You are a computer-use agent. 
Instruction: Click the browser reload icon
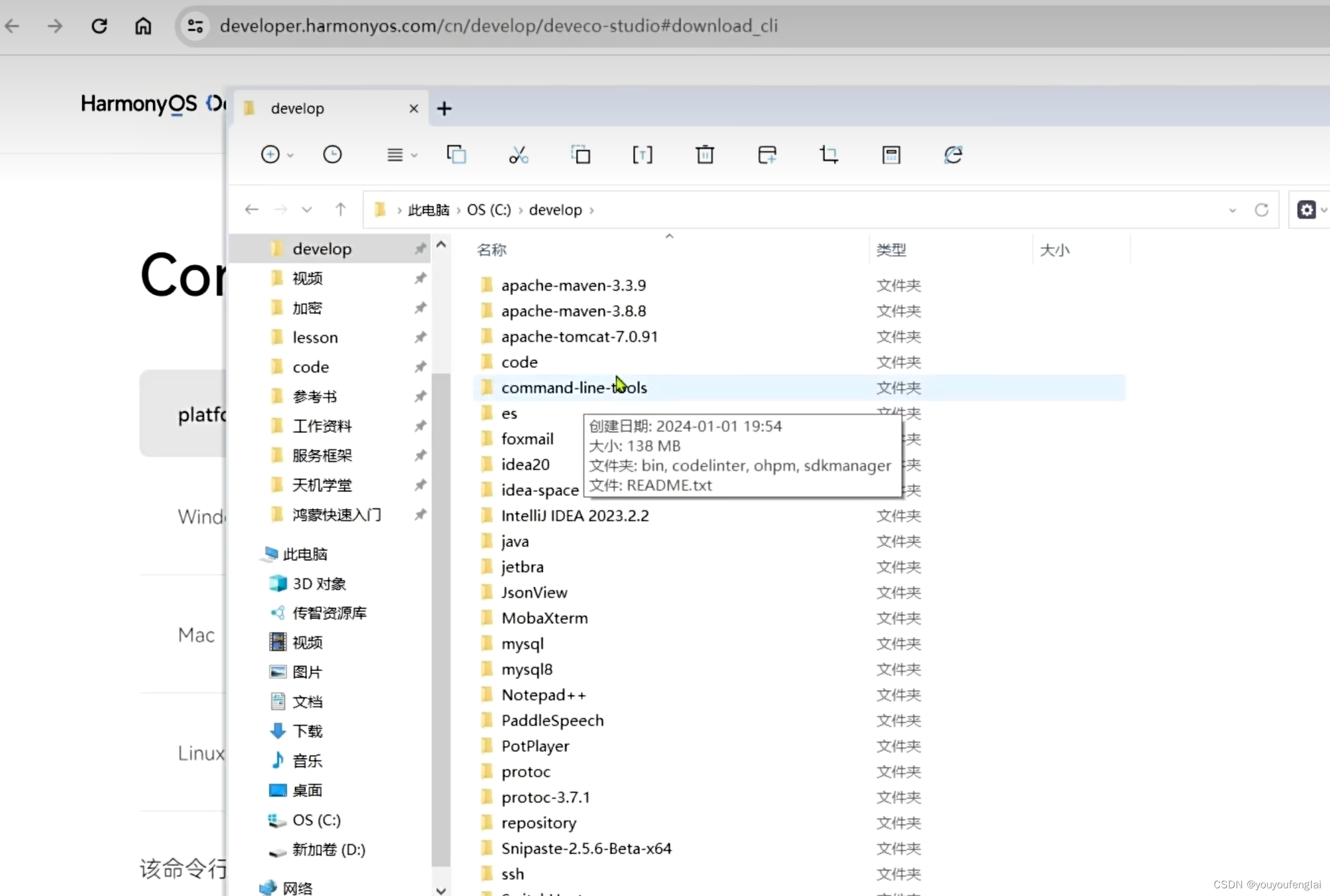tap(99, 26)
